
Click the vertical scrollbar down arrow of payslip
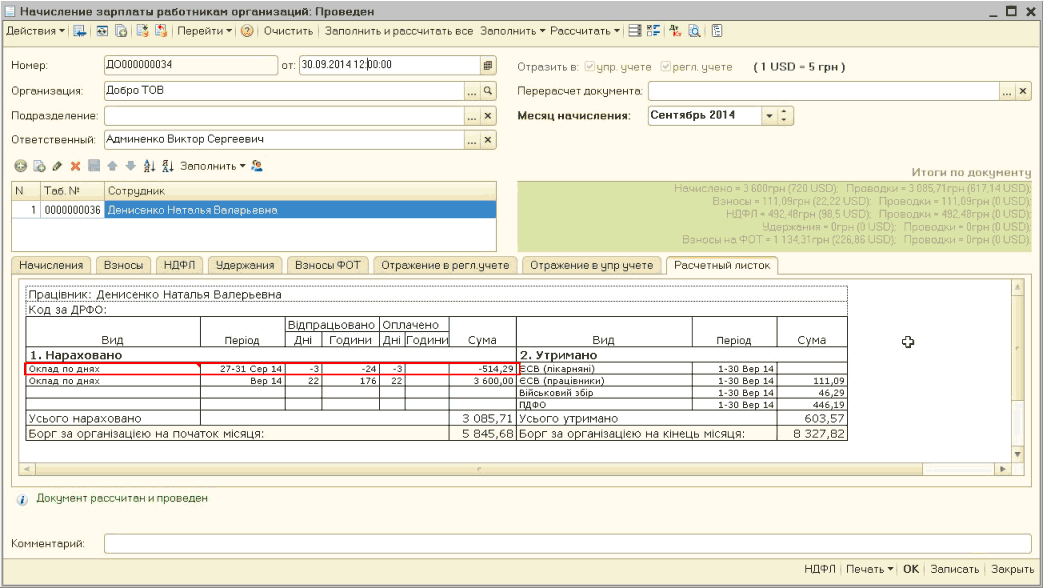1017,454
